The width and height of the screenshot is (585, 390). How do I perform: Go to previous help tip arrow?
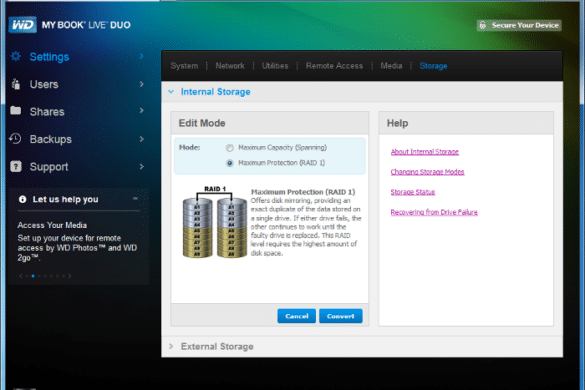[21, 276]
